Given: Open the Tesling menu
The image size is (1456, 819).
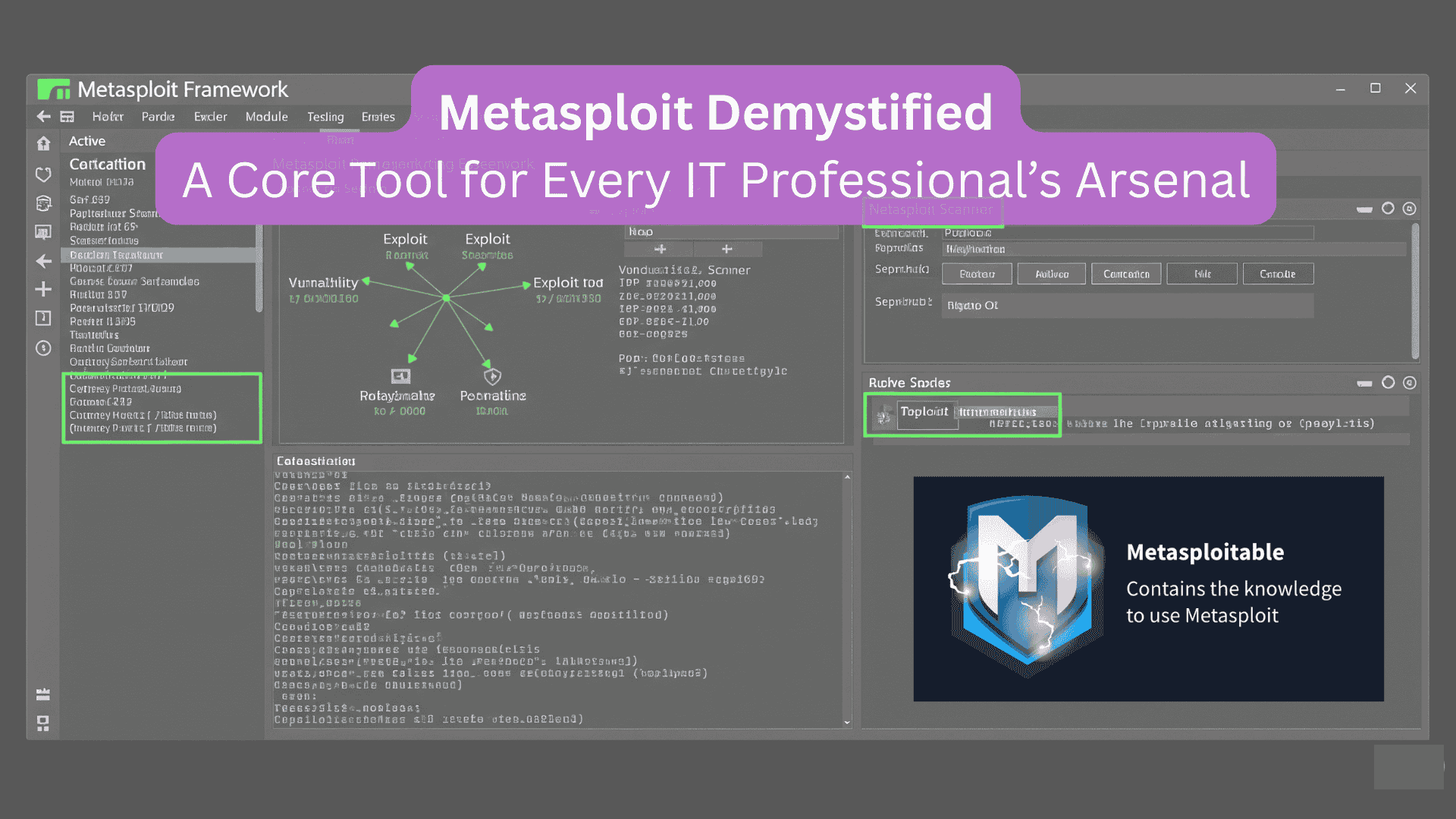Looking at the screenshot, I should [x=325, y=117].
